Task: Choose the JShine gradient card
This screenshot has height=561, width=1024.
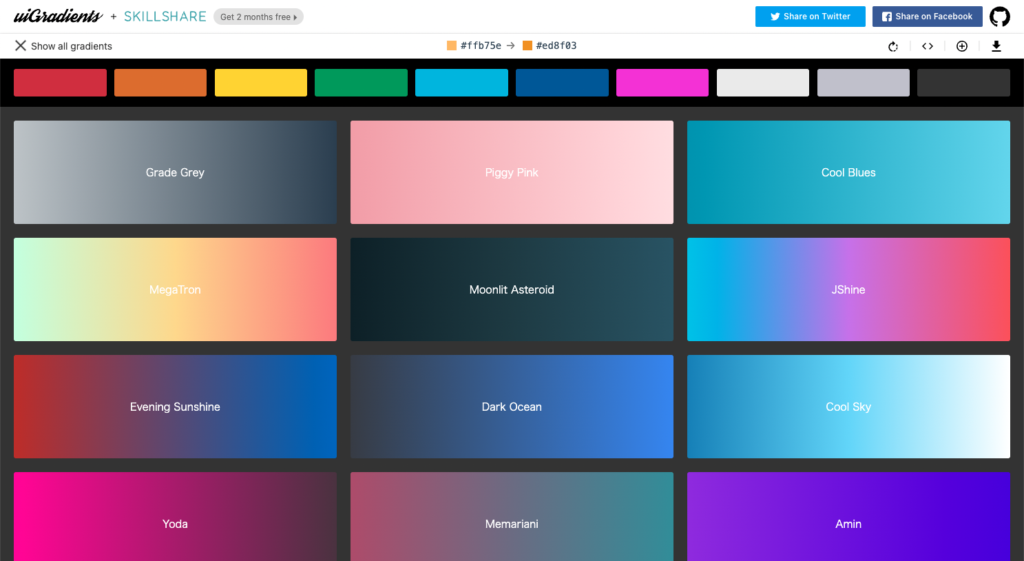Action: click(x=848, y=289)
